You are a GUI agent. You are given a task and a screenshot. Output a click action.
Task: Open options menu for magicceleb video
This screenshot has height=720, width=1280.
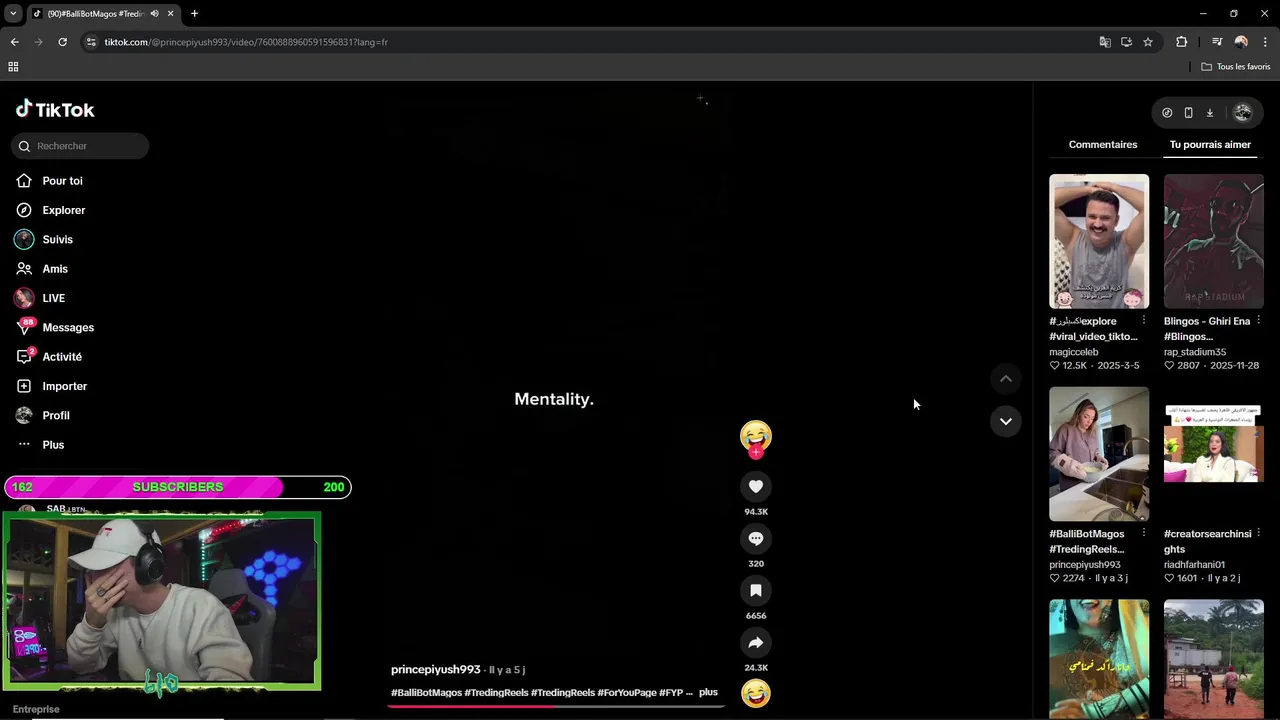(1144, 321)
